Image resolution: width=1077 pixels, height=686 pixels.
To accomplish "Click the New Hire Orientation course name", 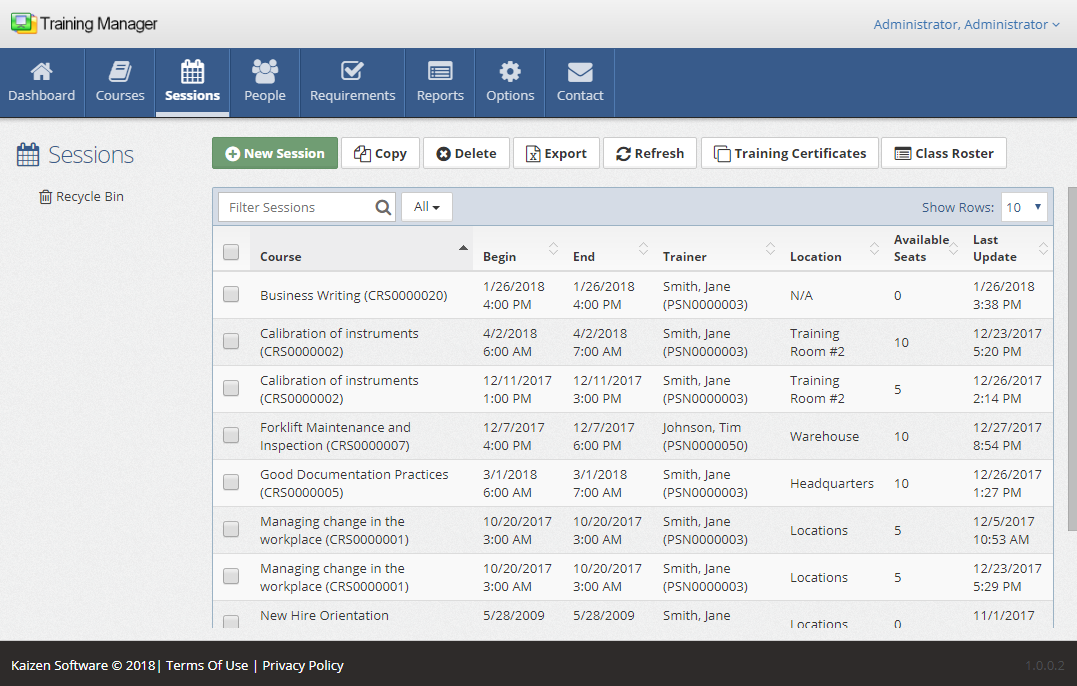I will 324,615.
